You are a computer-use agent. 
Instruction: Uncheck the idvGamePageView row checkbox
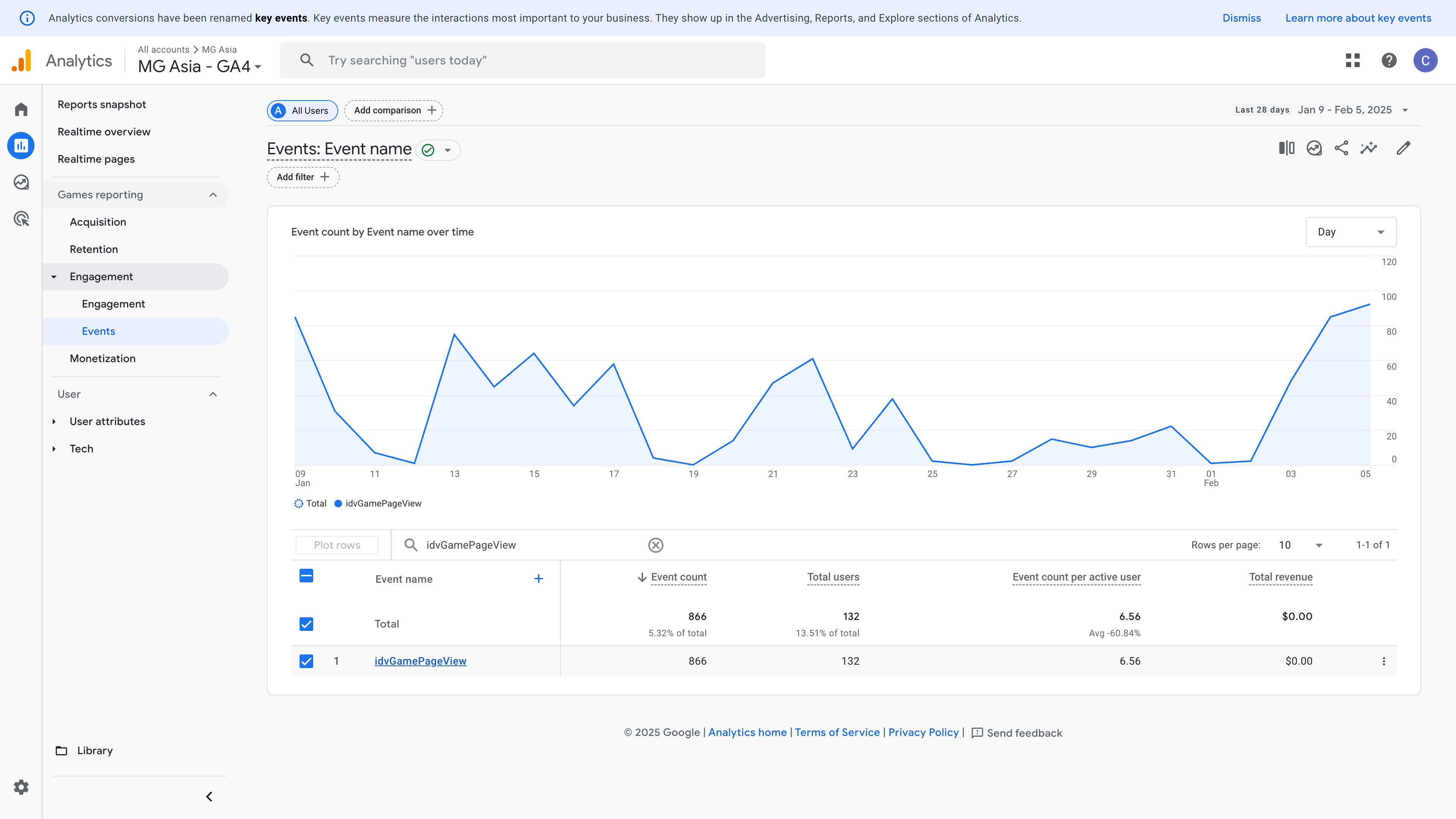(306, 661)
